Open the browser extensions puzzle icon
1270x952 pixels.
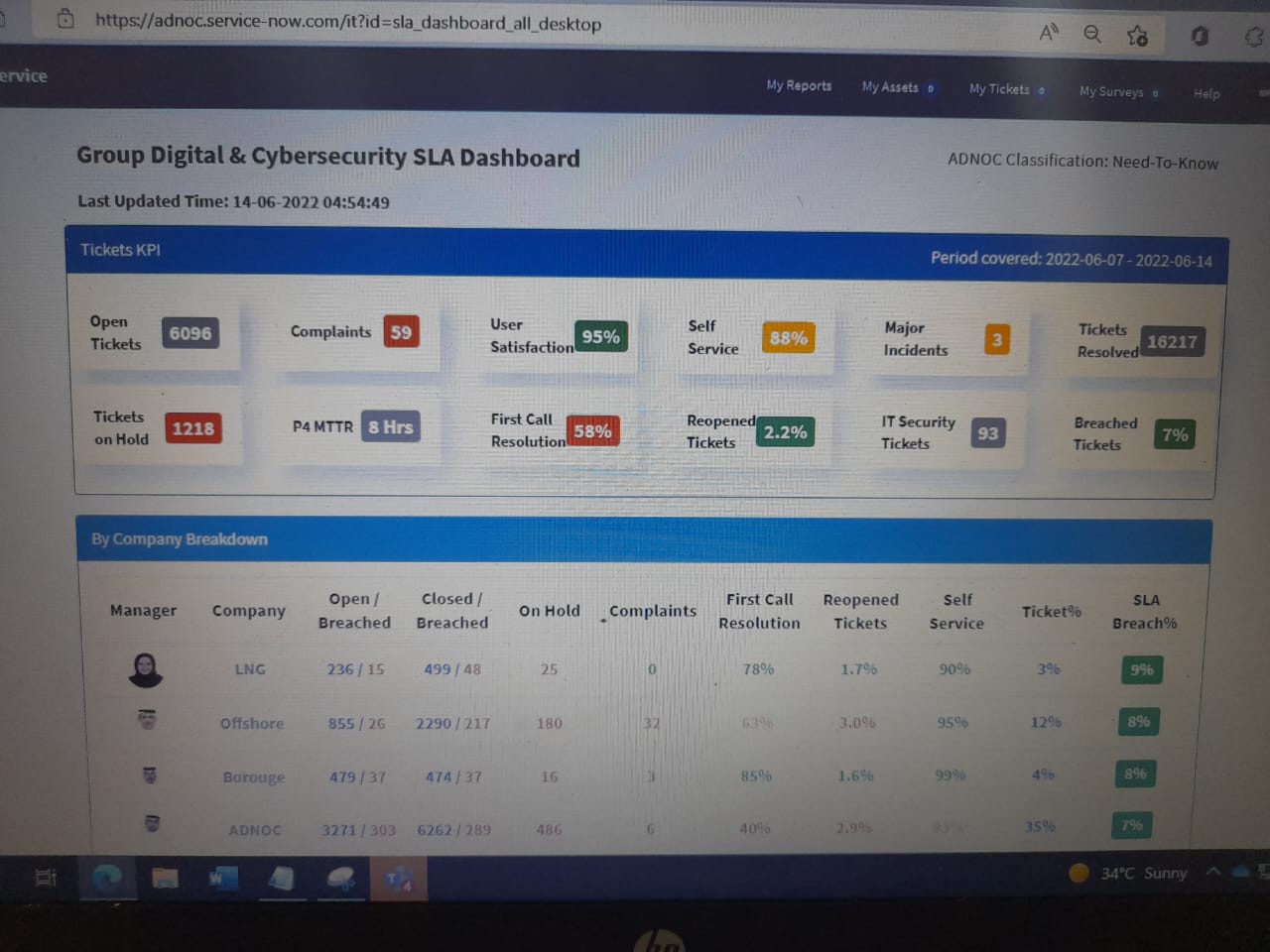(1254, 38)
